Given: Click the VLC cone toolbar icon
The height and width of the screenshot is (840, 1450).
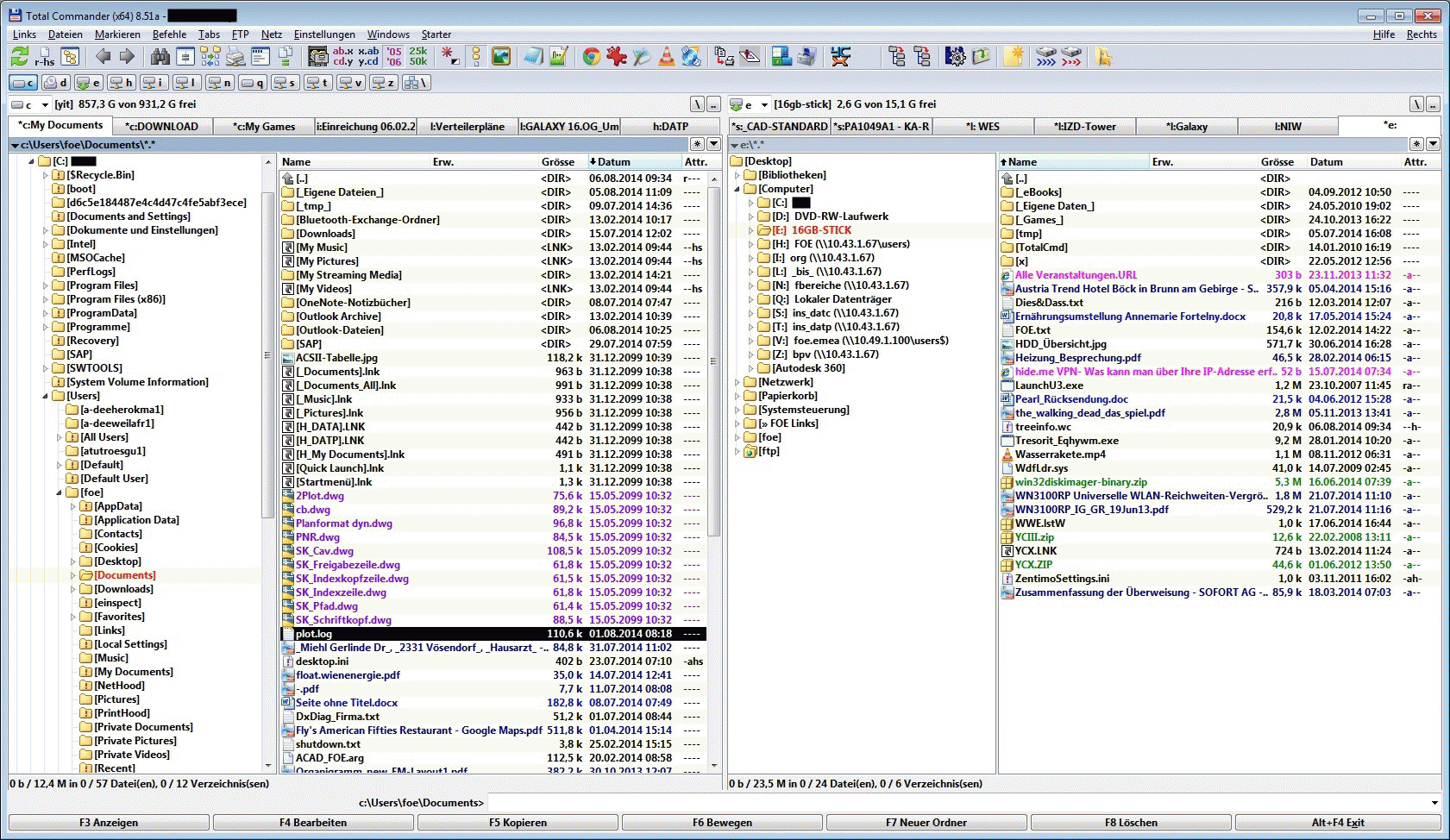Looking at the screenshot, I should pyautogui.click(x=666, y=57).
